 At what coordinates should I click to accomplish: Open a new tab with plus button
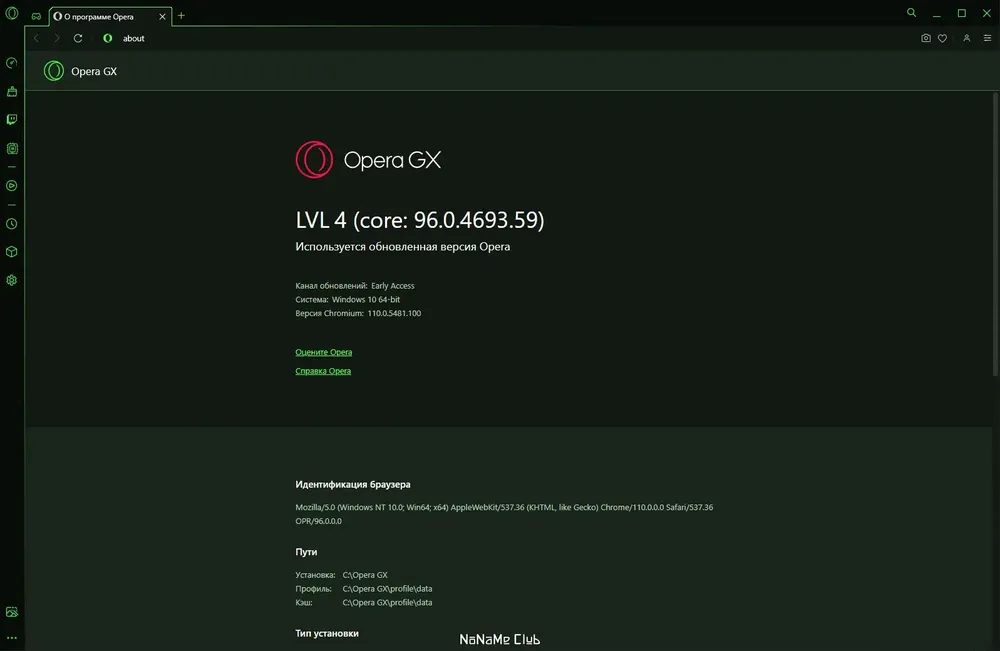tap(181, 16)
